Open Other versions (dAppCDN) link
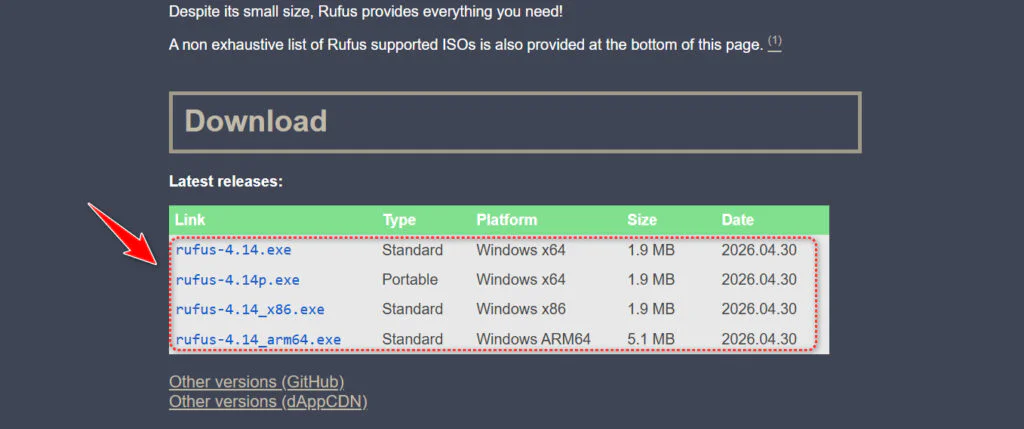 [268, 401]
